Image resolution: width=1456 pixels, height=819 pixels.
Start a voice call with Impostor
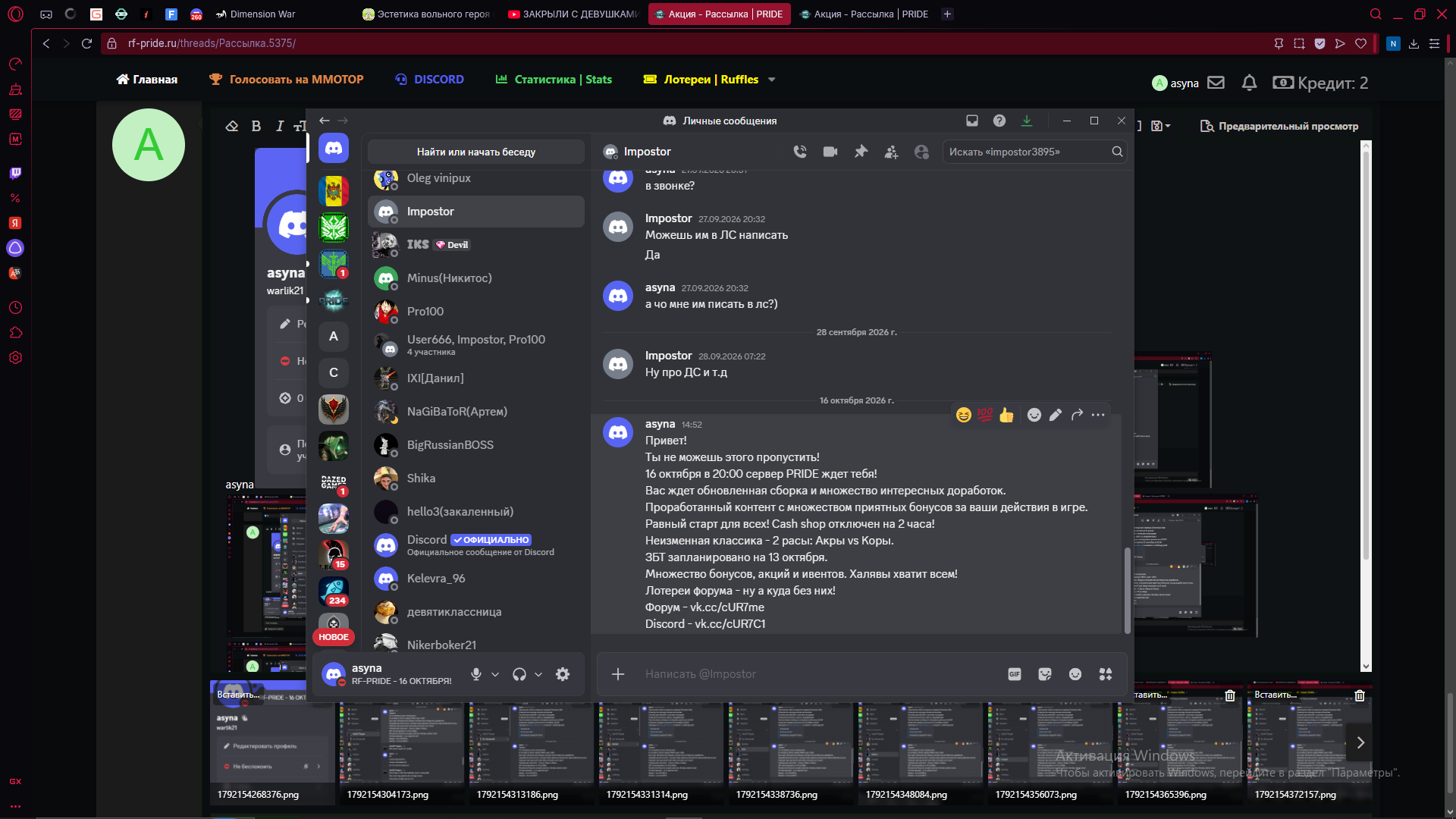800,152
